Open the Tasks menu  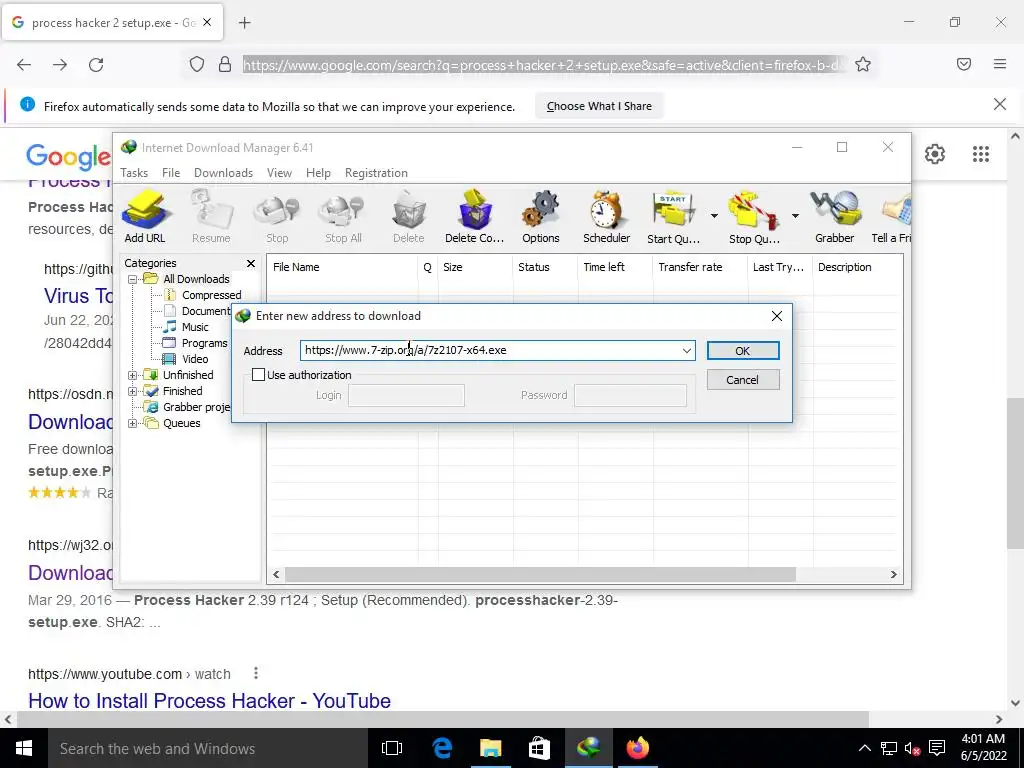(x=134, y=173)
